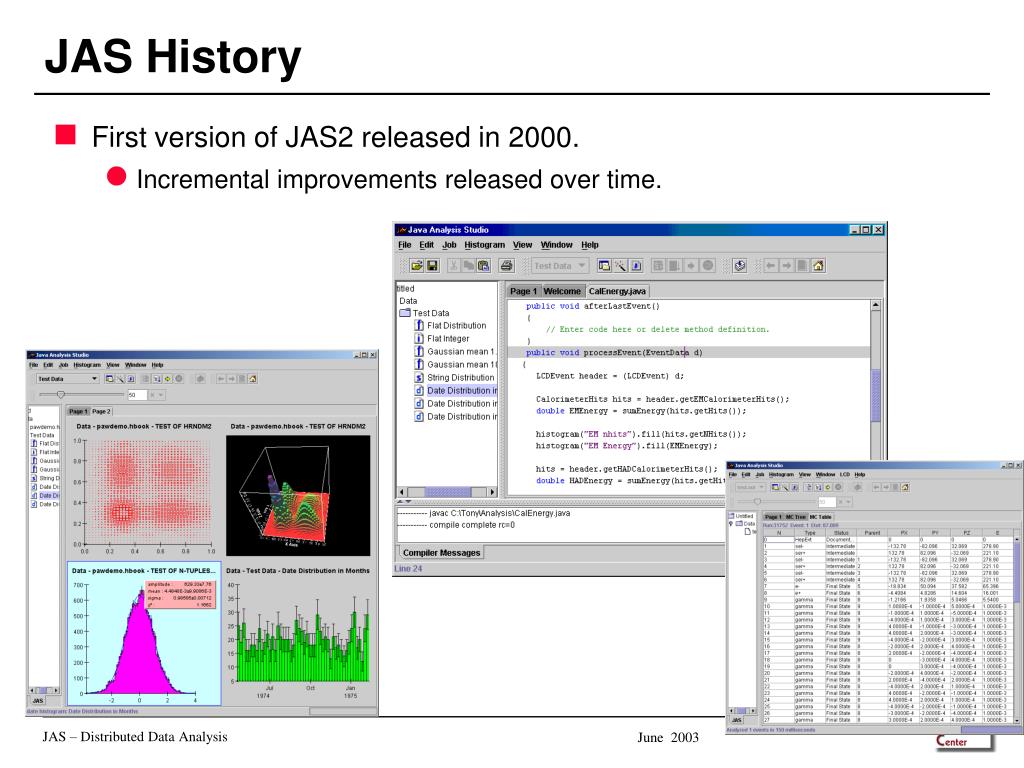Click the new page icon in left window toolbar
Viewport: 1024px width, 768px height.
tap(110, 379)
